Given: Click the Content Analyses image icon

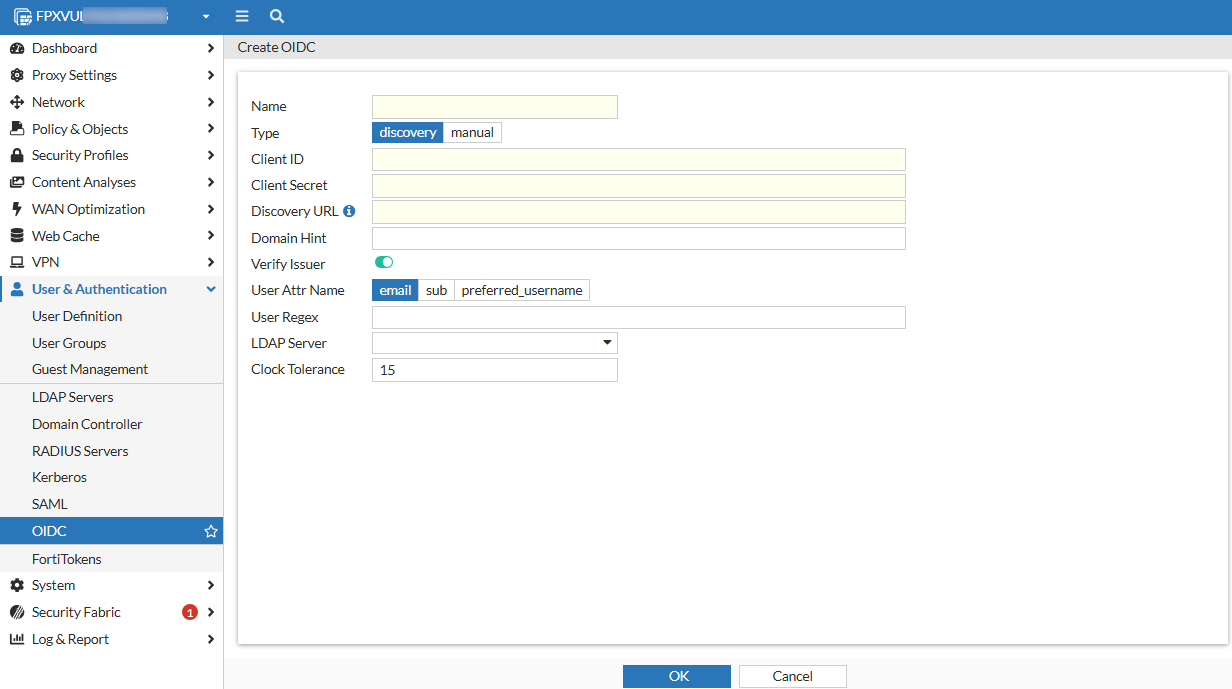Looking at the screenshot, I should (17, 182).
